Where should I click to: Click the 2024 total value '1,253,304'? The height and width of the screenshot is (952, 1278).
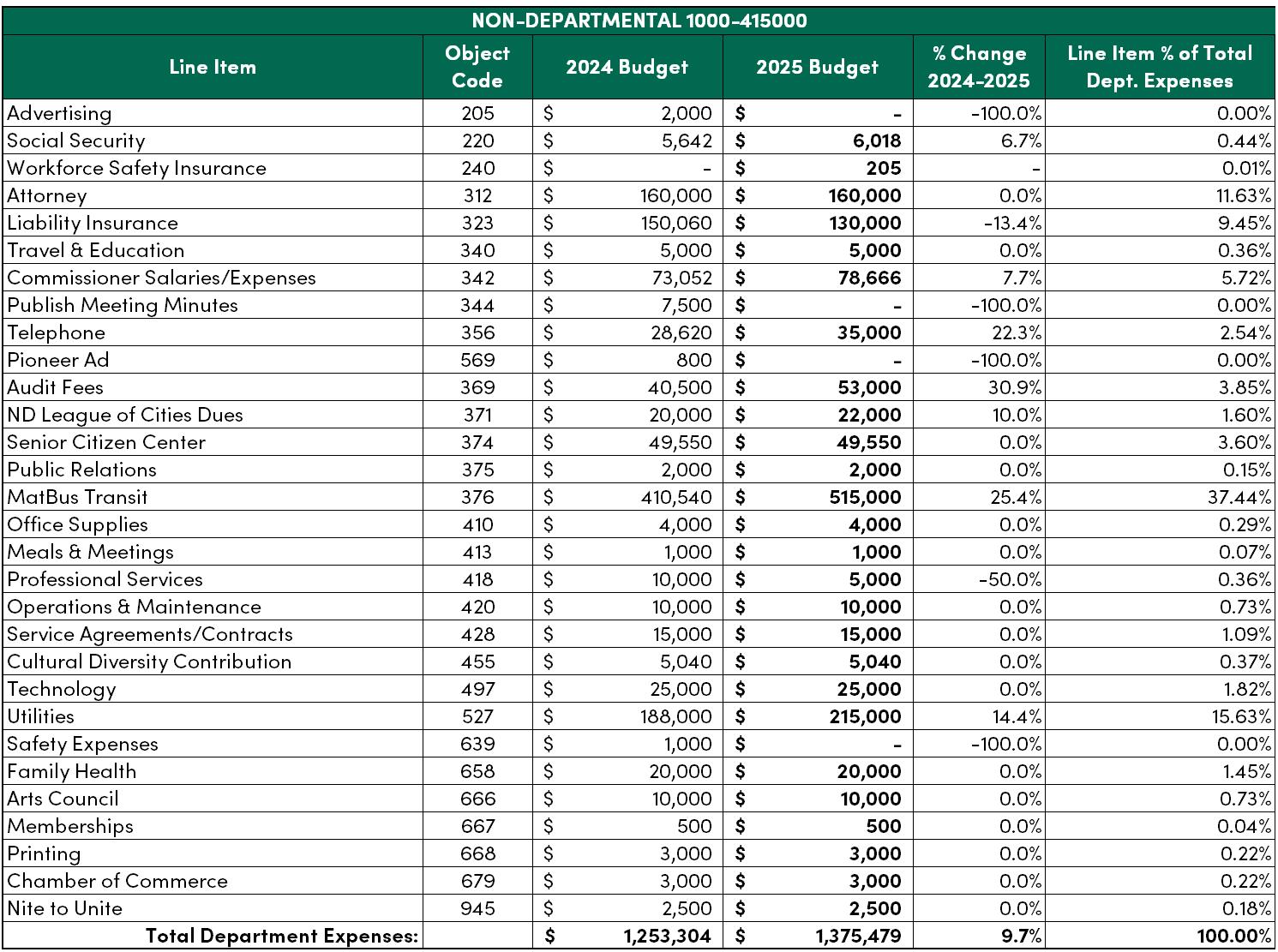pyautogui.click(x=669, y=936)
